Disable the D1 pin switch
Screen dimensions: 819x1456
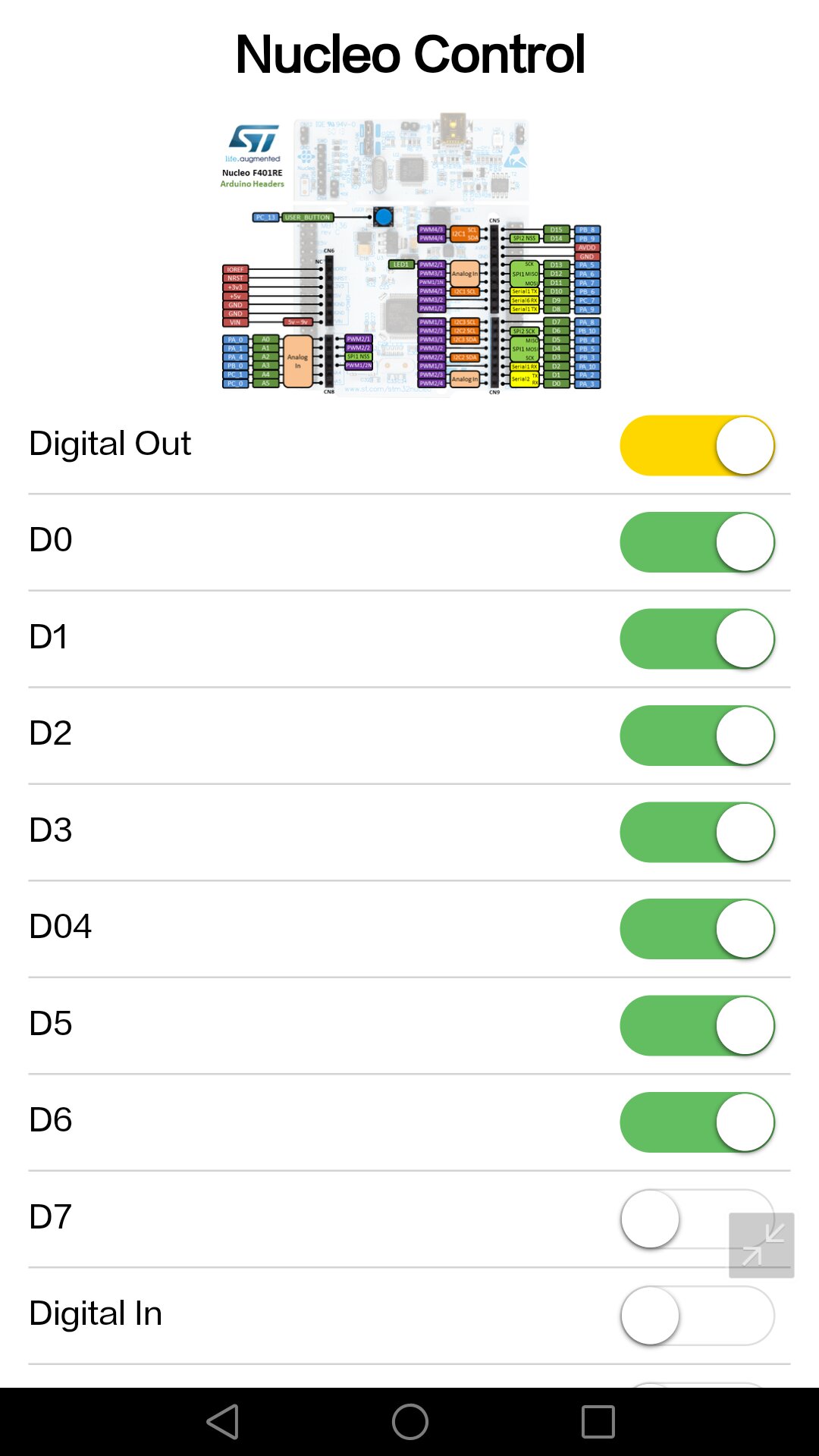(x=697, y=639)
